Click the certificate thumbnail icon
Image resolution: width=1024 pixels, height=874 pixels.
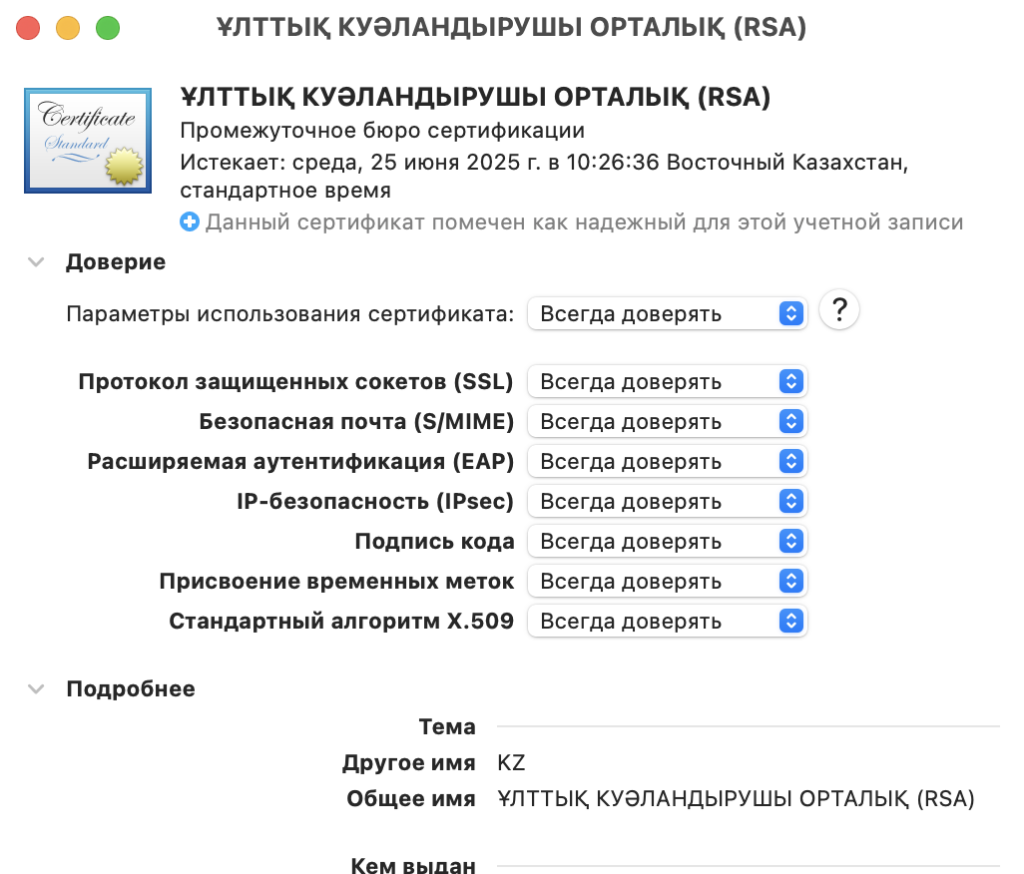click(88, 140)
